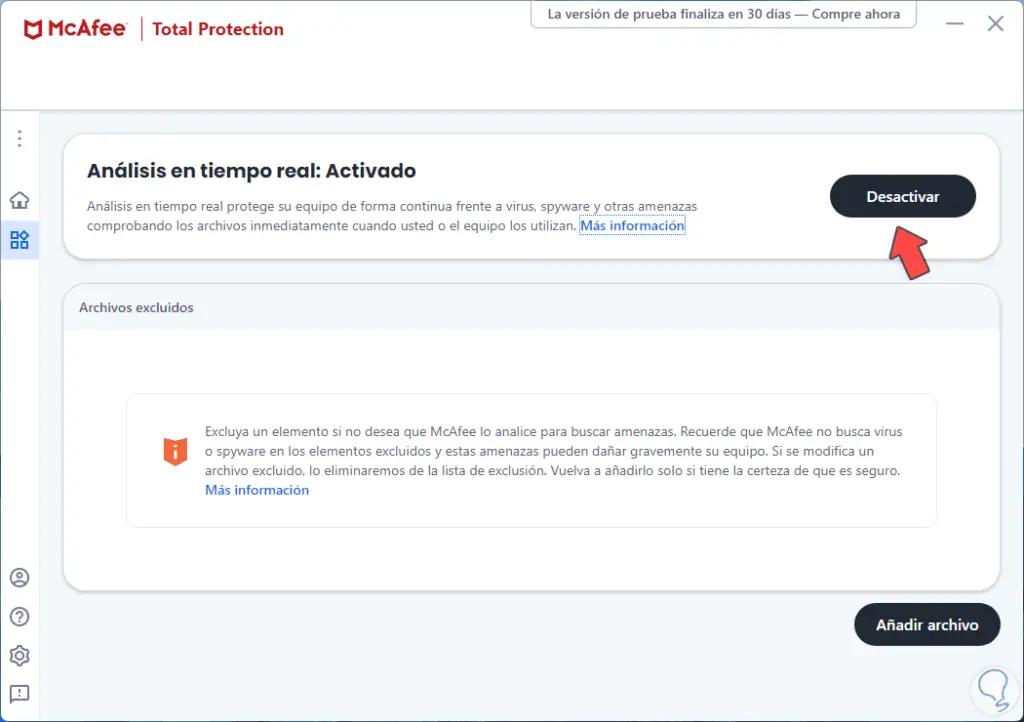Open the settings gear icon

[19, 656]
